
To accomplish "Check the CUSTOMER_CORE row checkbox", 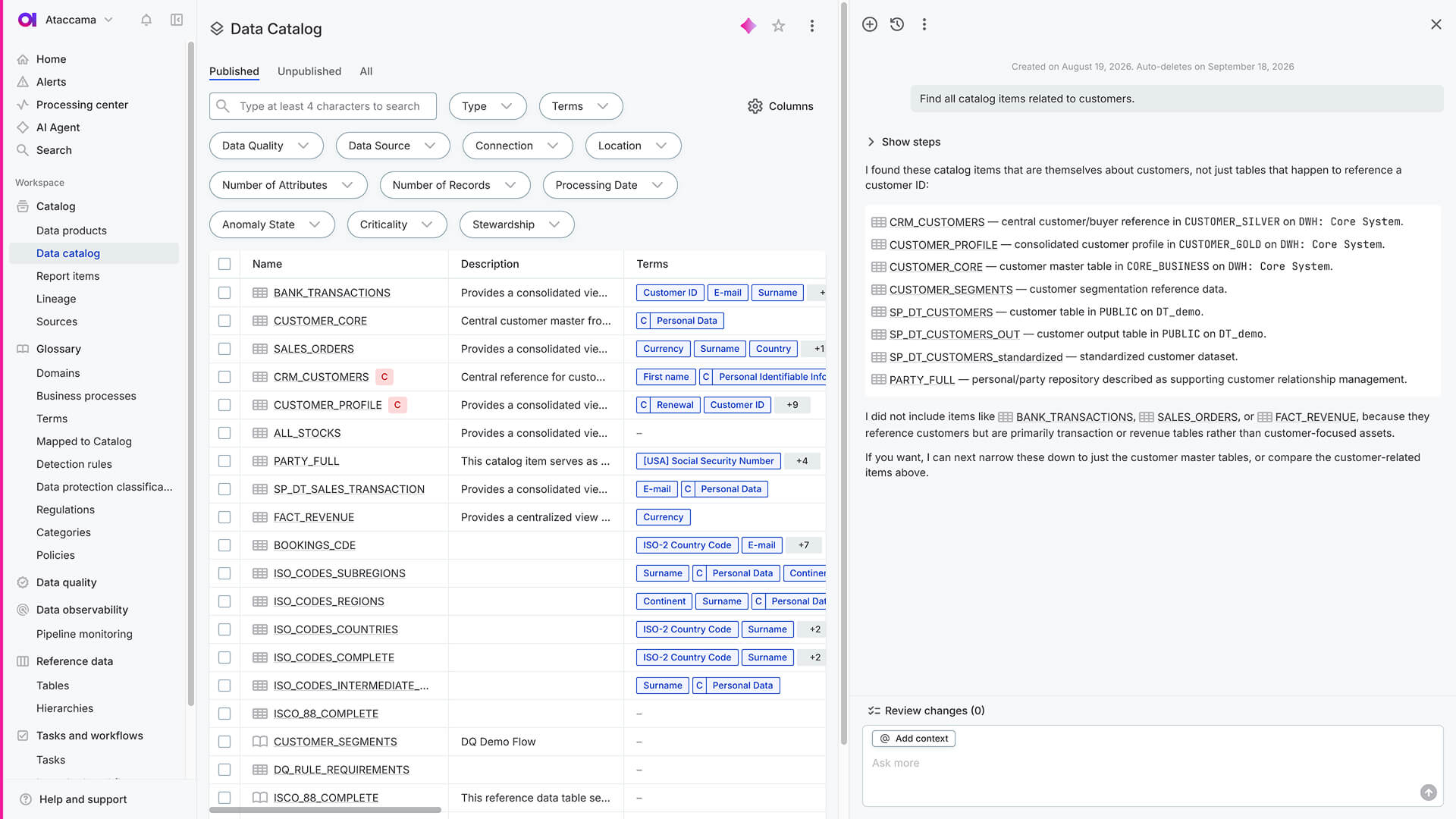I will point(224,321).
